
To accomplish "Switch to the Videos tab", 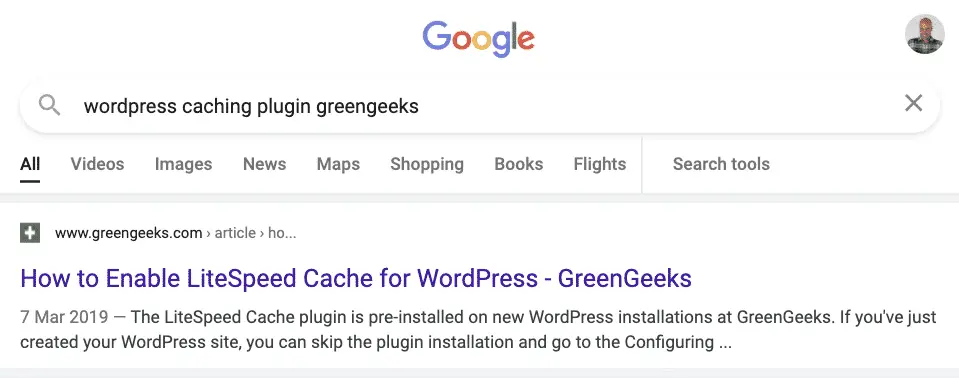I will 97,164.
